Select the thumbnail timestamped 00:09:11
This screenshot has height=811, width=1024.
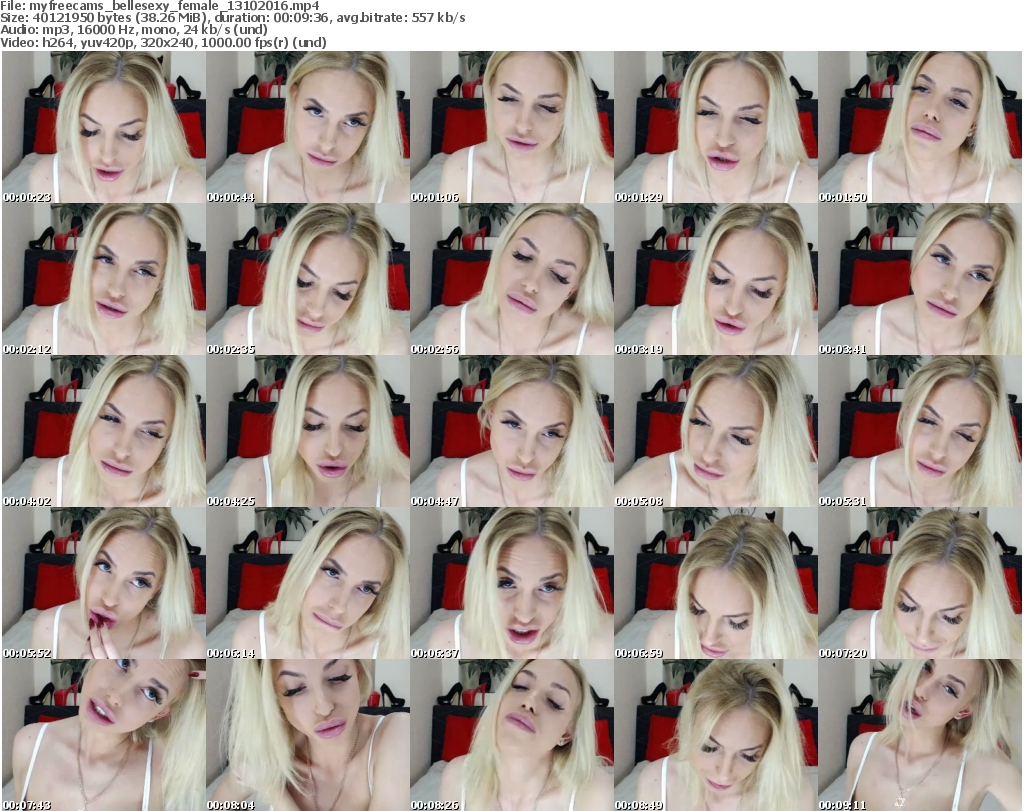920,735
